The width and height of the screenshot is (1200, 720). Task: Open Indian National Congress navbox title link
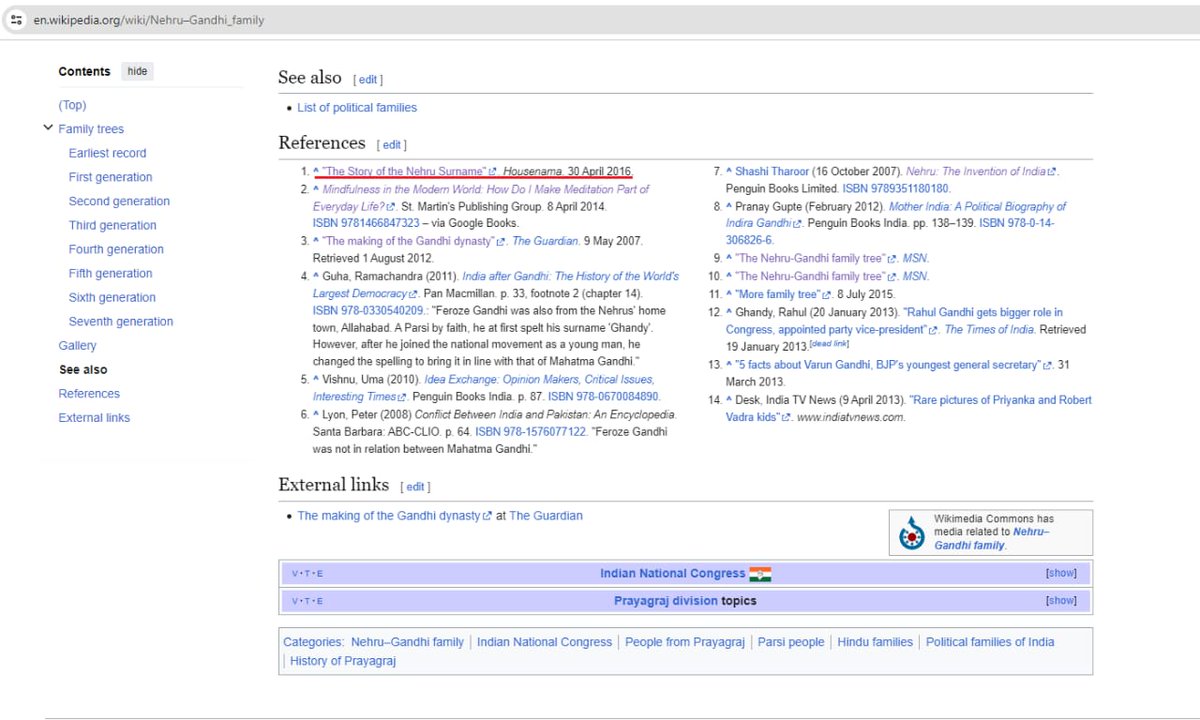[x=672, y=574]
